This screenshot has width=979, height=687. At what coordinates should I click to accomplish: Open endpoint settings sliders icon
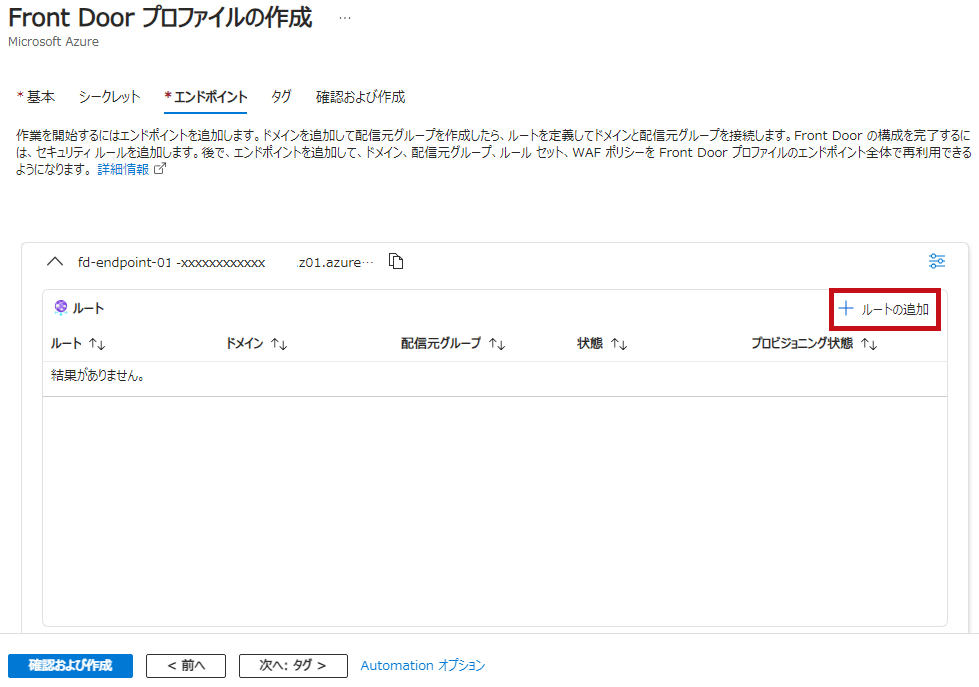click(x=937, y=261)
